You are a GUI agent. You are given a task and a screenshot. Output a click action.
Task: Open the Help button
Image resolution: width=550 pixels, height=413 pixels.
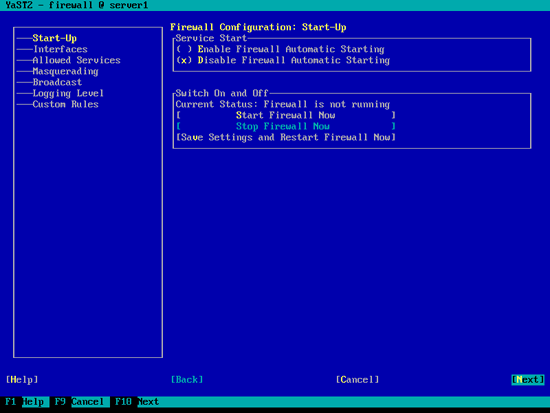click(22, 380)
